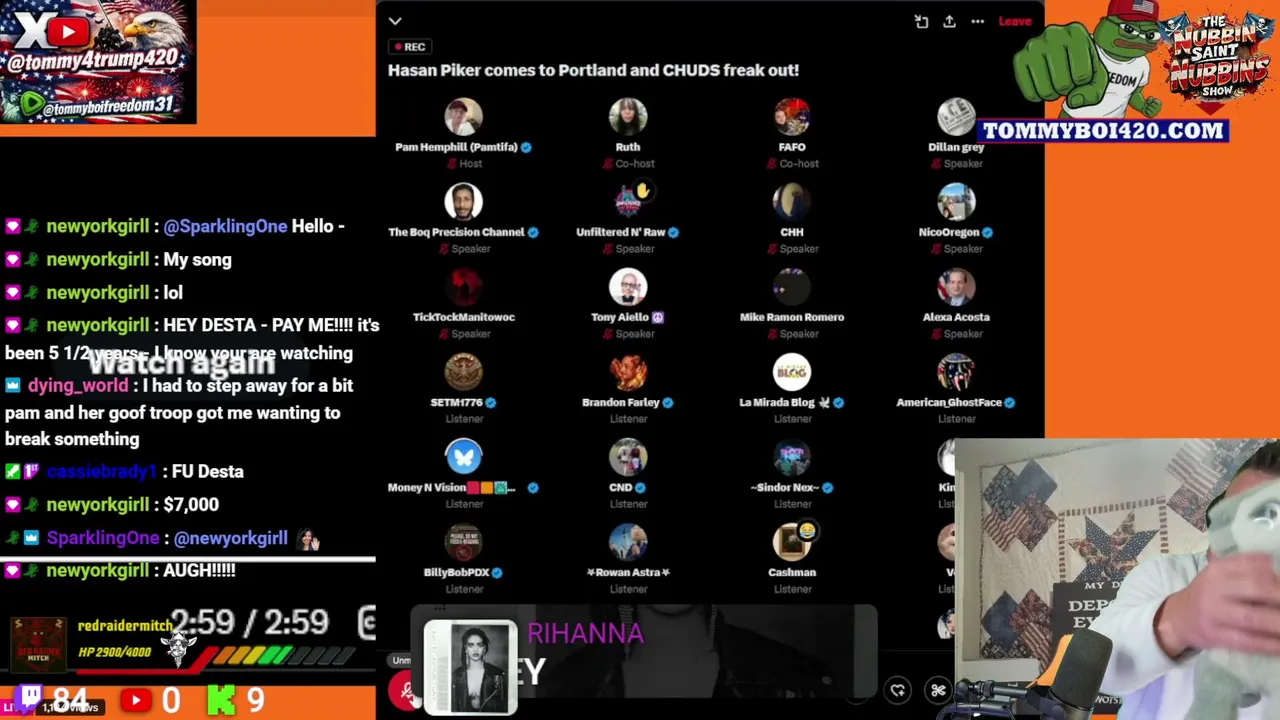Click the name Rowan Astra

pyautogui.click(x=628, y=572)
